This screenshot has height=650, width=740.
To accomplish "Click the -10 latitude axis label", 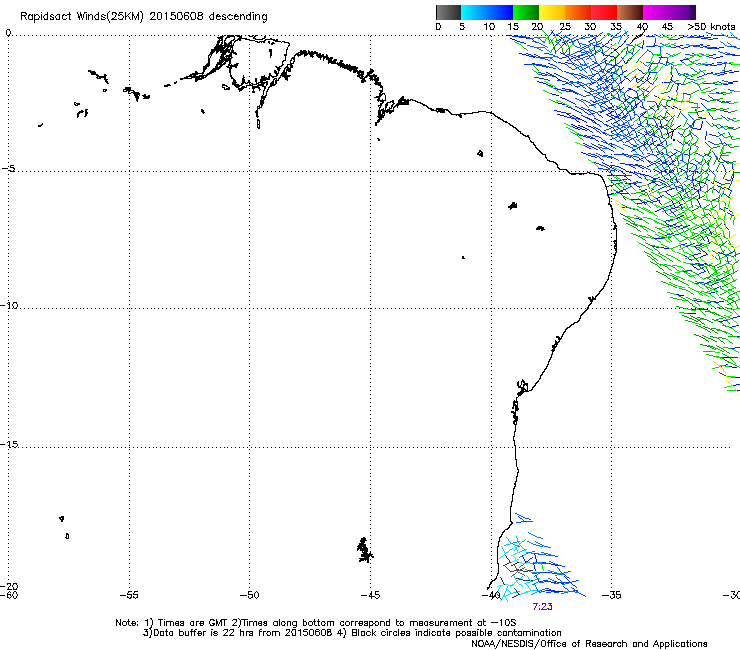I will pos(9,305).
